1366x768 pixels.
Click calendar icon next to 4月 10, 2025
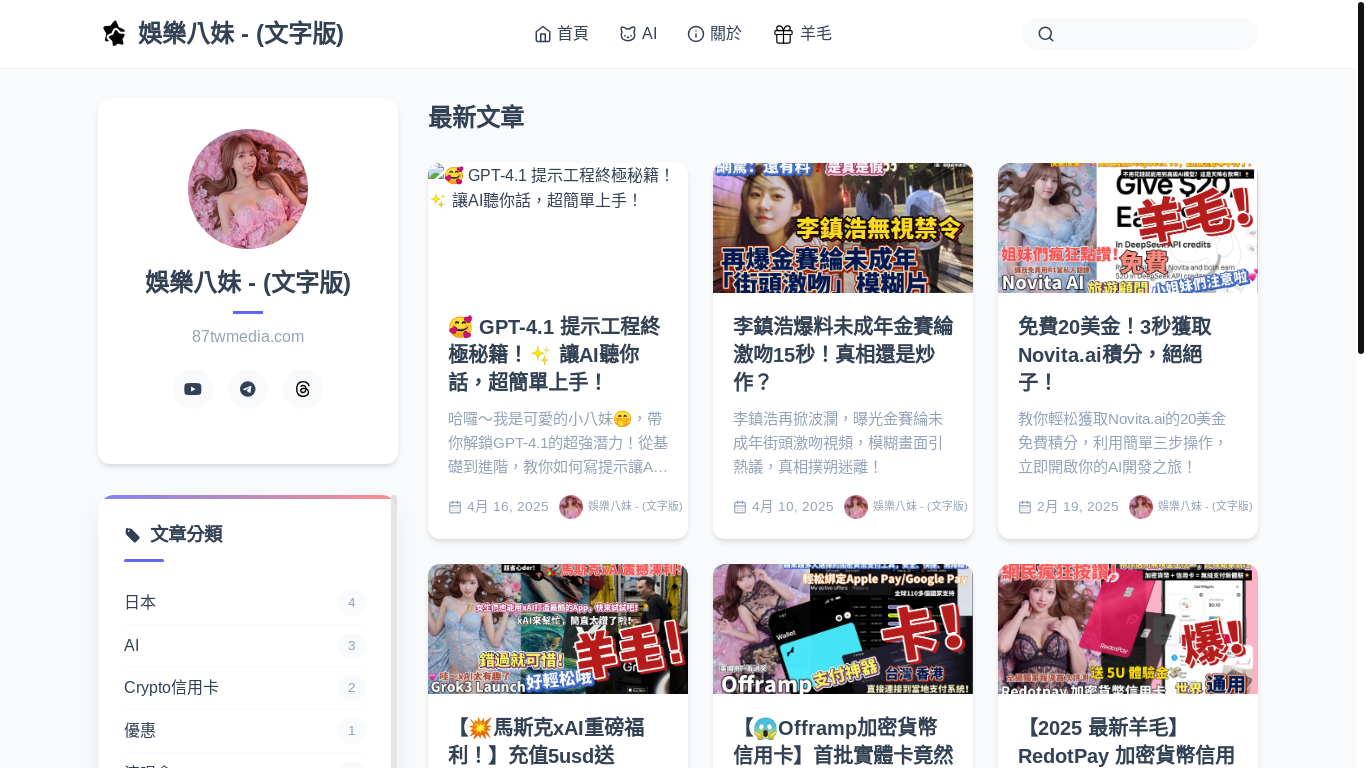pyautogui.click(x=740, y=507)
